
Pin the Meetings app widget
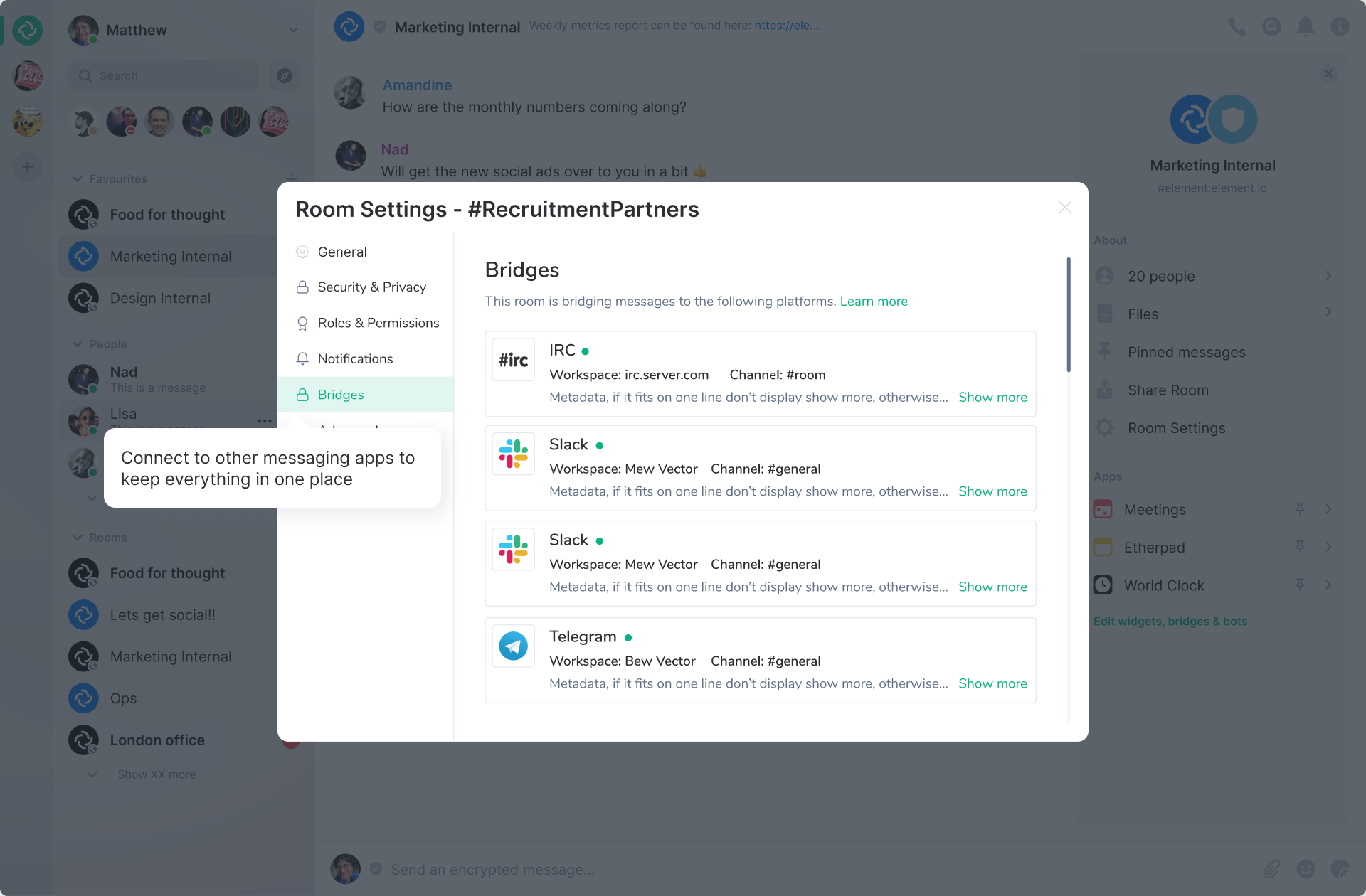[1300, 508]
